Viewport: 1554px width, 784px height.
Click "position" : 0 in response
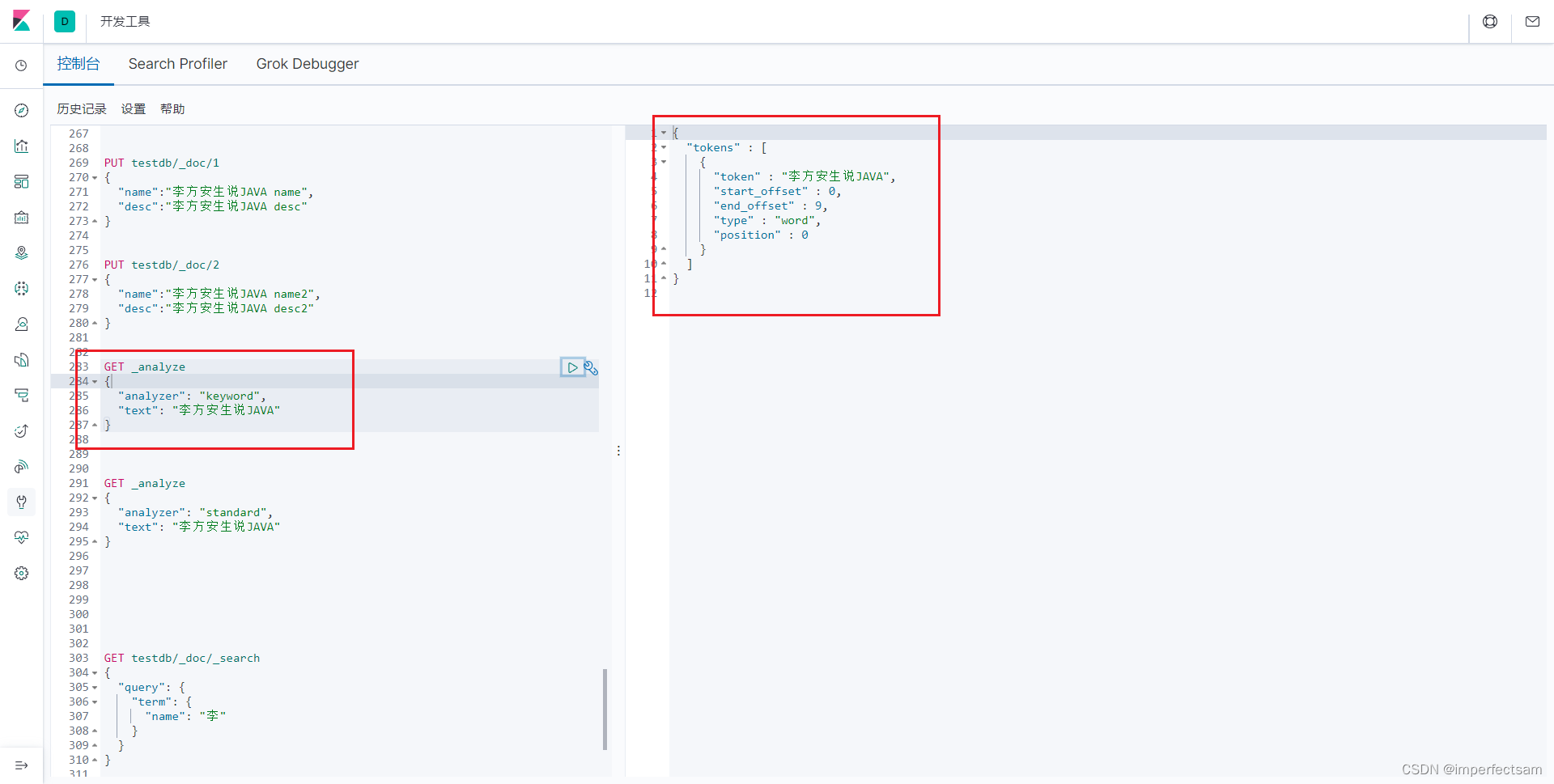[761, 235]
